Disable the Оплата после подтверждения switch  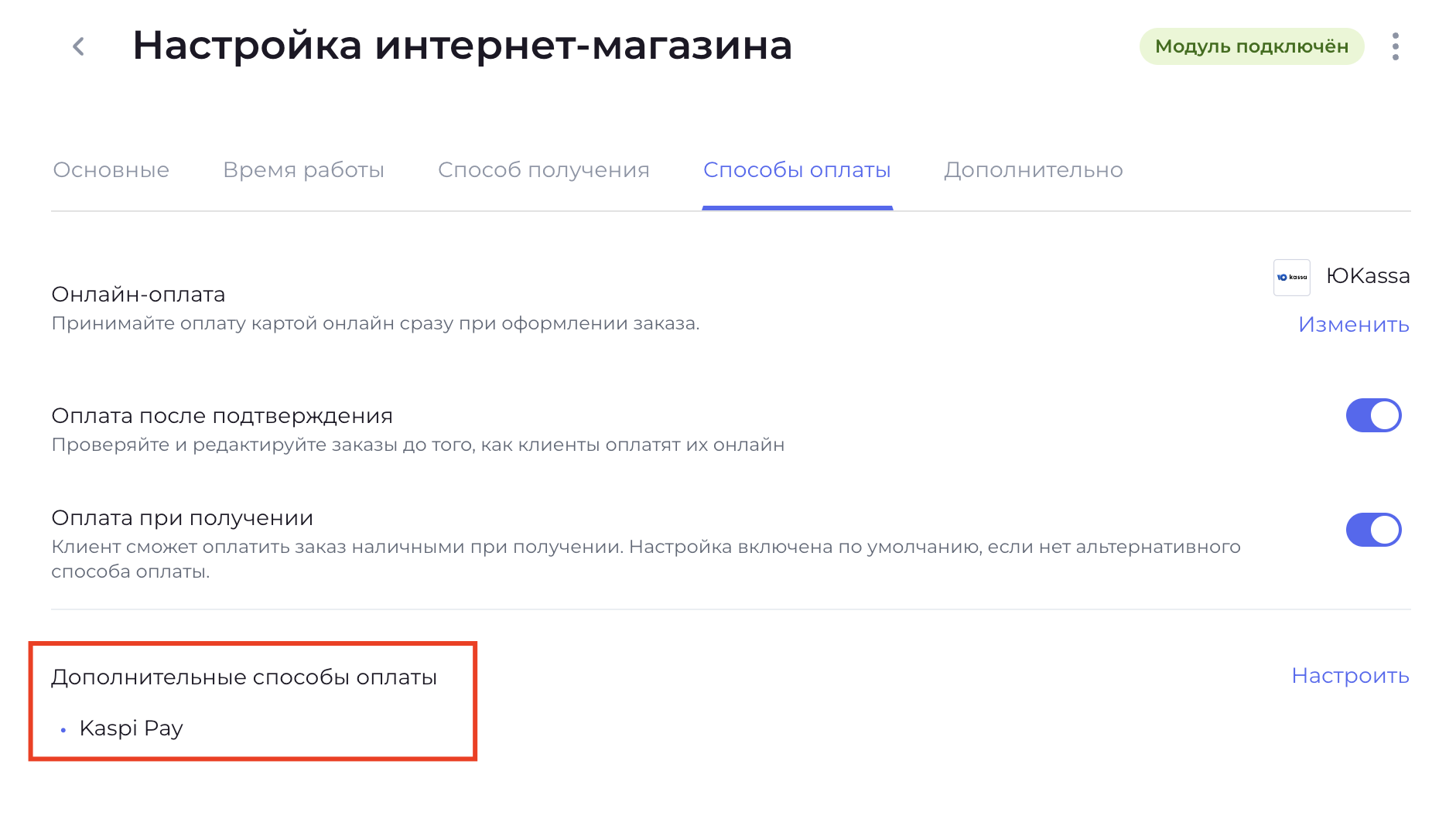point(1373,415)
